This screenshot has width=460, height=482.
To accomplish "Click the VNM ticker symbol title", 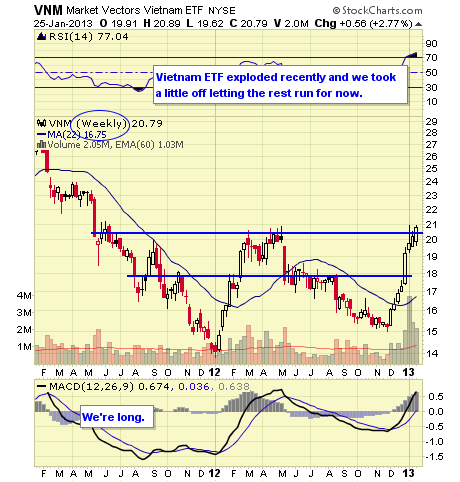I will click(48, 10).
